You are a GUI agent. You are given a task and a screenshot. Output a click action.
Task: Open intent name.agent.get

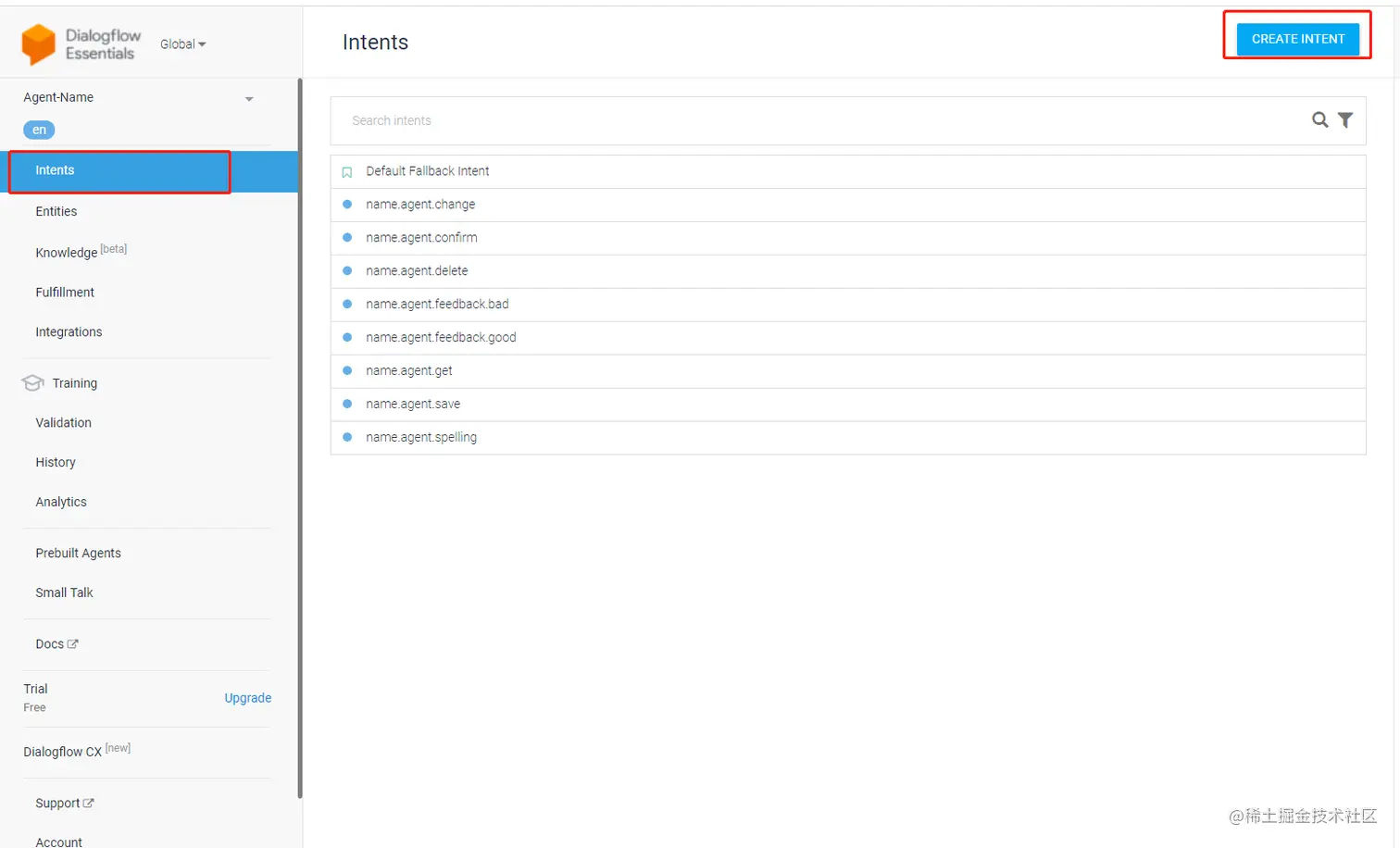coord(848,371)
